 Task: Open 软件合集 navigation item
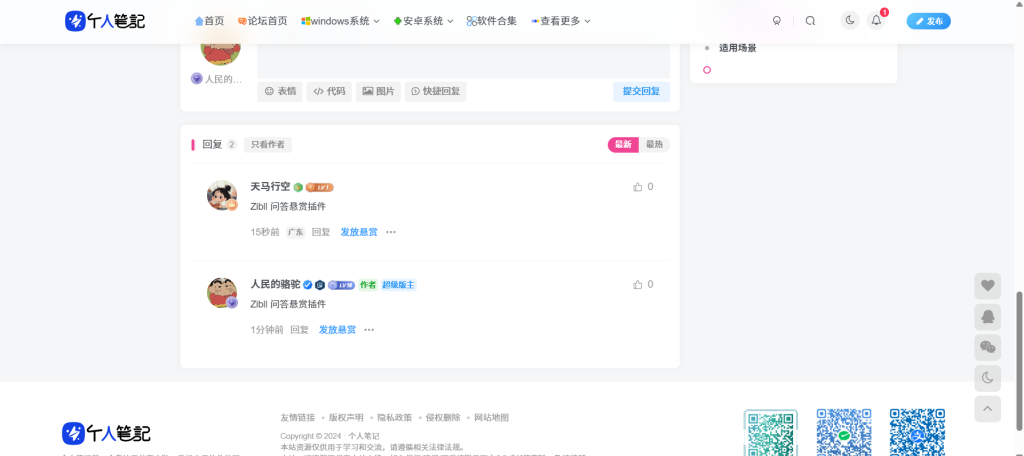(x=492, y=21)
